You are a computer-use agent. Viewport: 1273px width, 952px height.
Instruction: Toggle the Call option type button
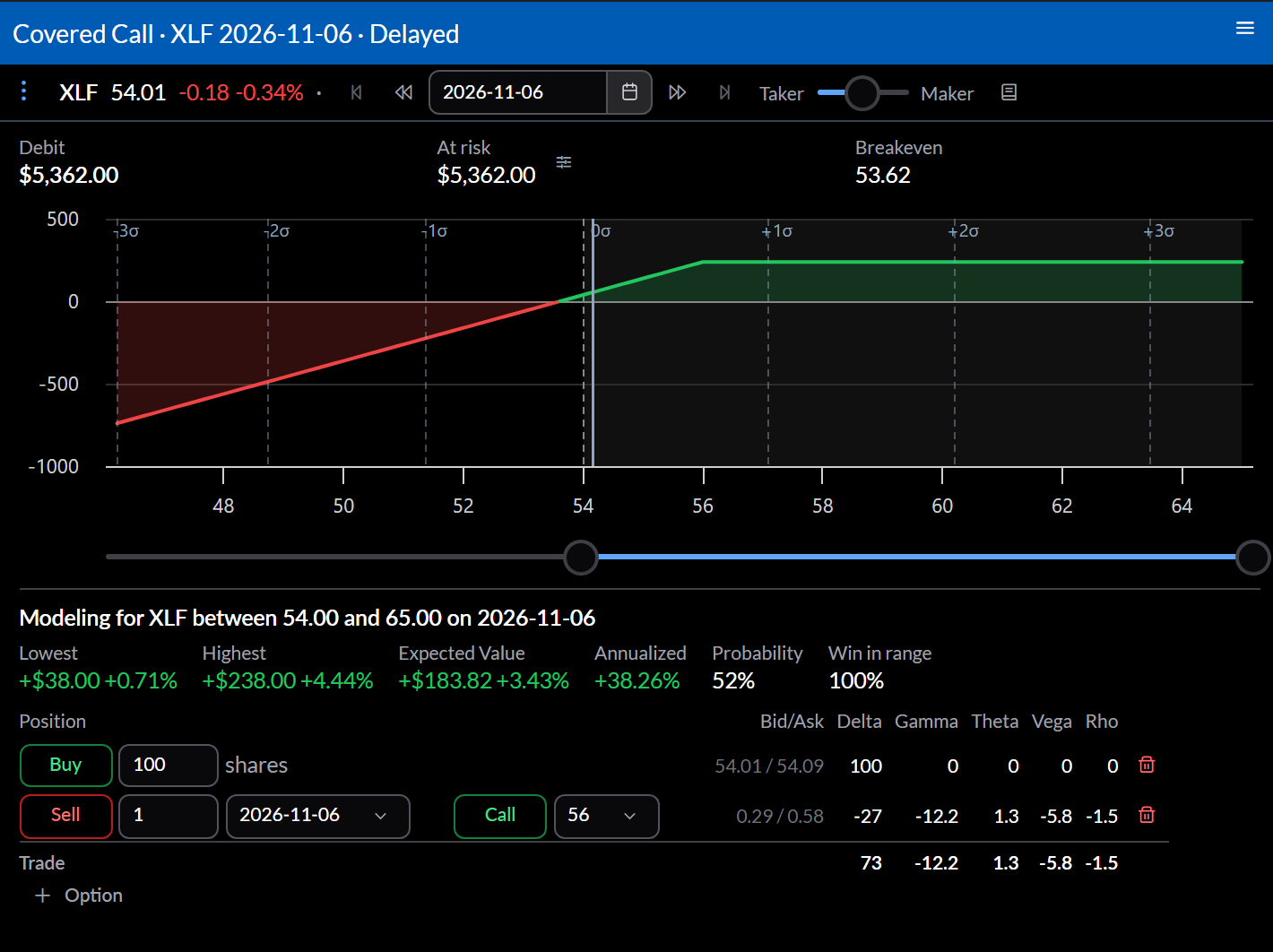[500, 815]
